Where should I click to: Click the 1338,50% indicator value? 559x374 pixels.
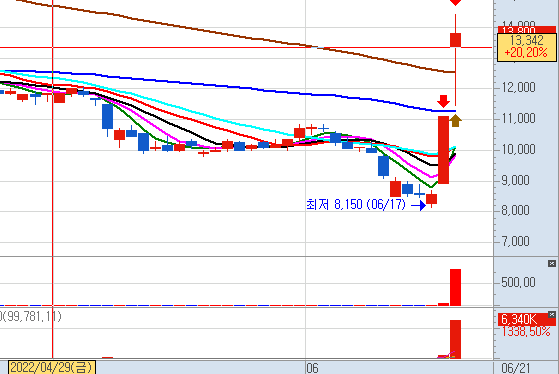(526, 332)
